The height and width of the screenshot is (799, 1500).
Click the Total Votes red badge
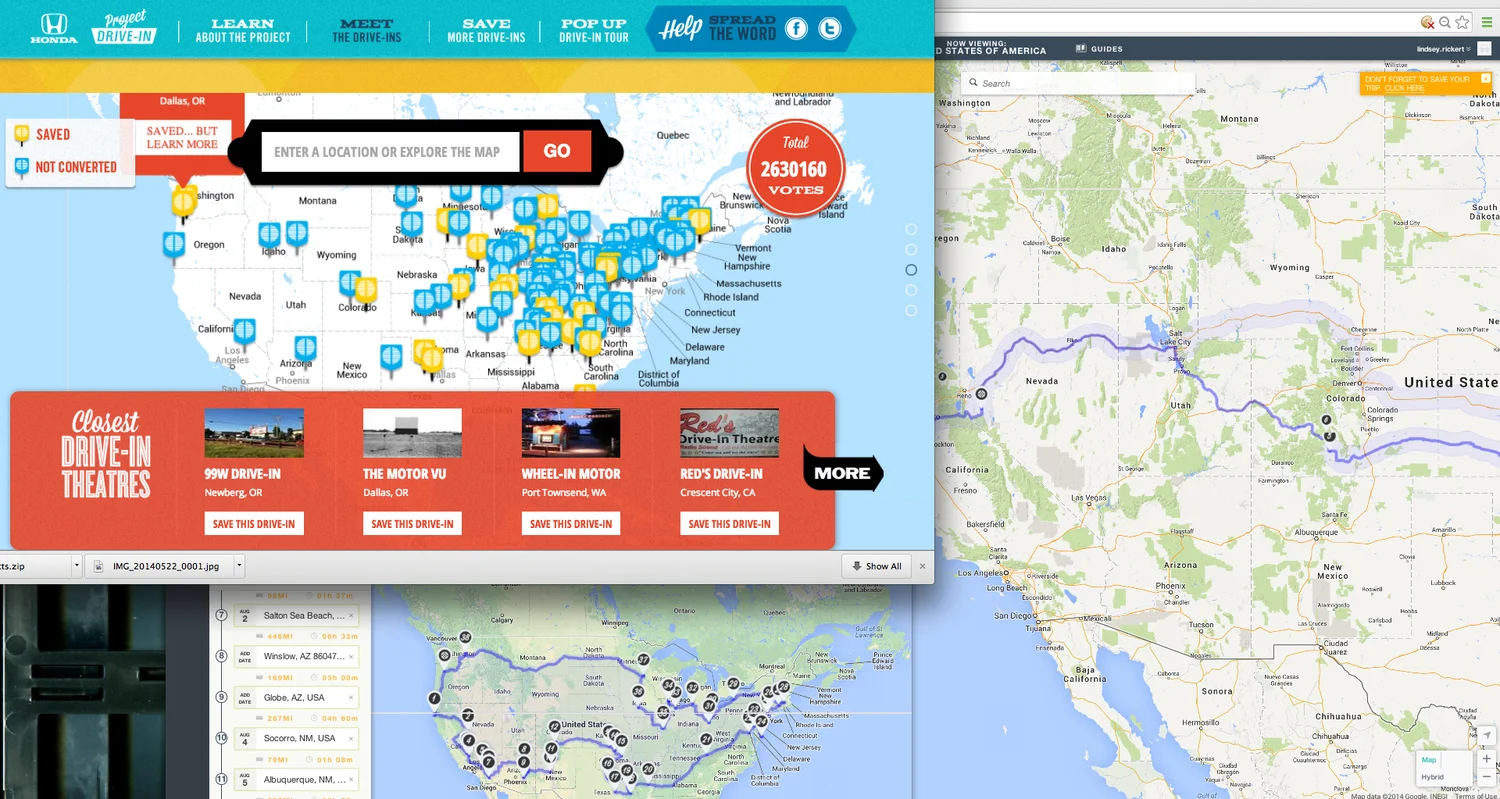(x=796, y=169)
